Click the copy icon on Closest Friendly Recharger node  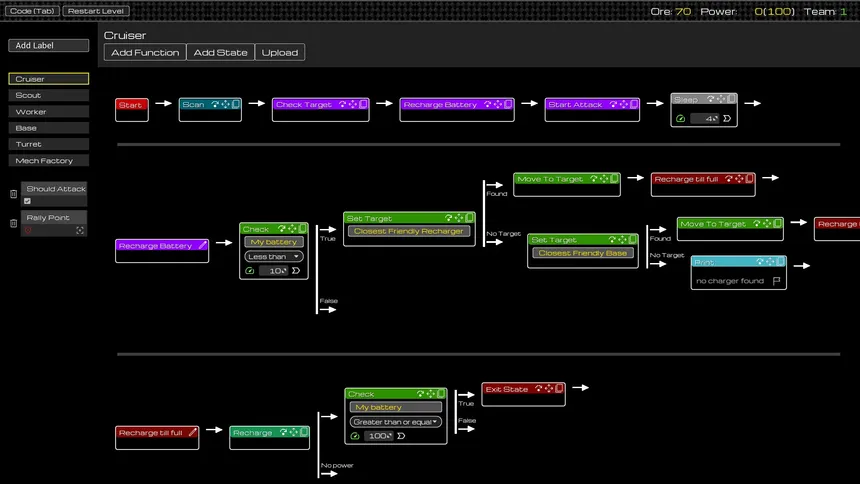point(469,218)
